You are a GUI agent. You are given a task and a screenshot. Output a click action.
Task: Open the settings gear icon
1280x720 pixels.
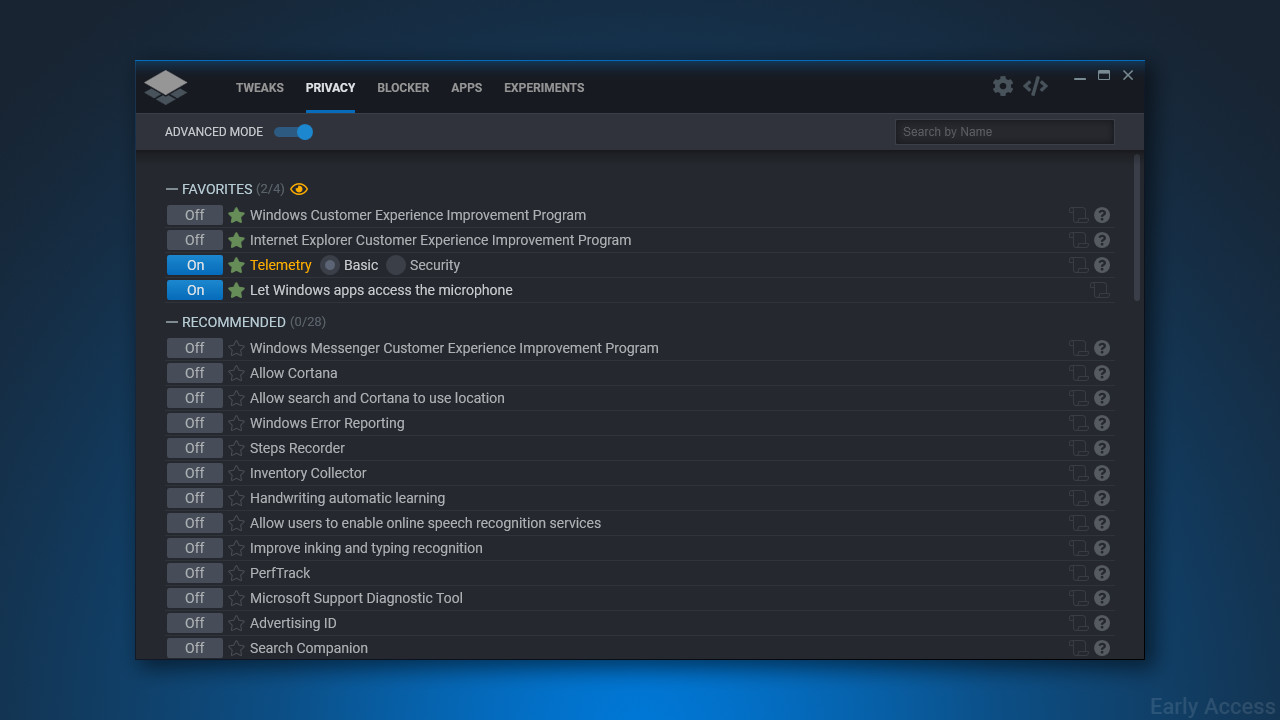[x=1003, y=86]
